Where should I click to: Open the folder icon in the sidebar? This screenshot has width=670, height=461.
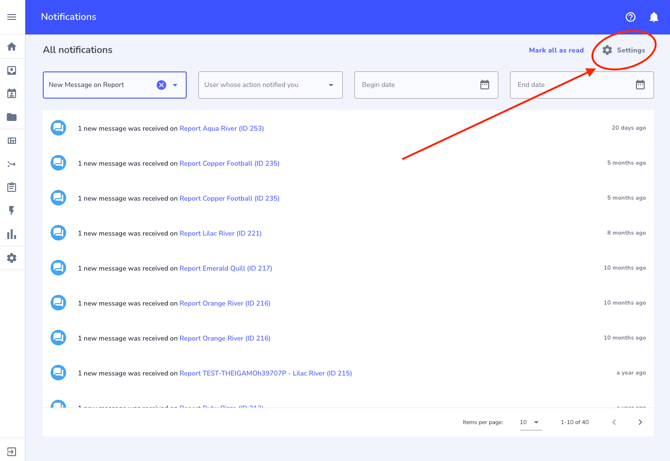click(12, 117)
